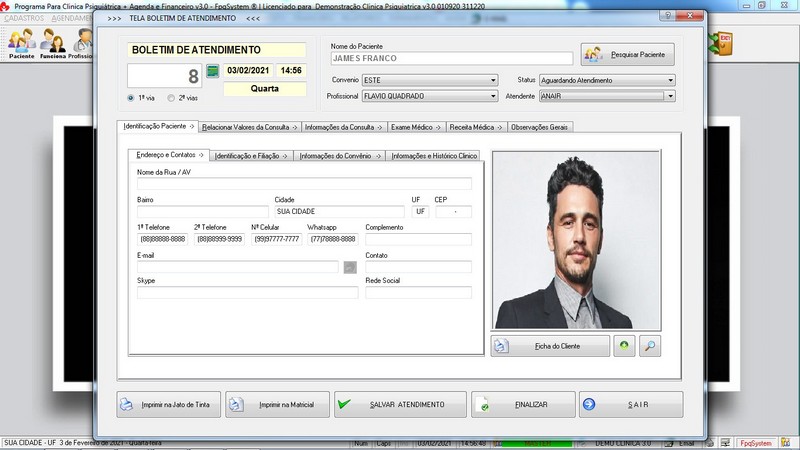Open the Informações do Convênio sub-tab

point(340,156)
